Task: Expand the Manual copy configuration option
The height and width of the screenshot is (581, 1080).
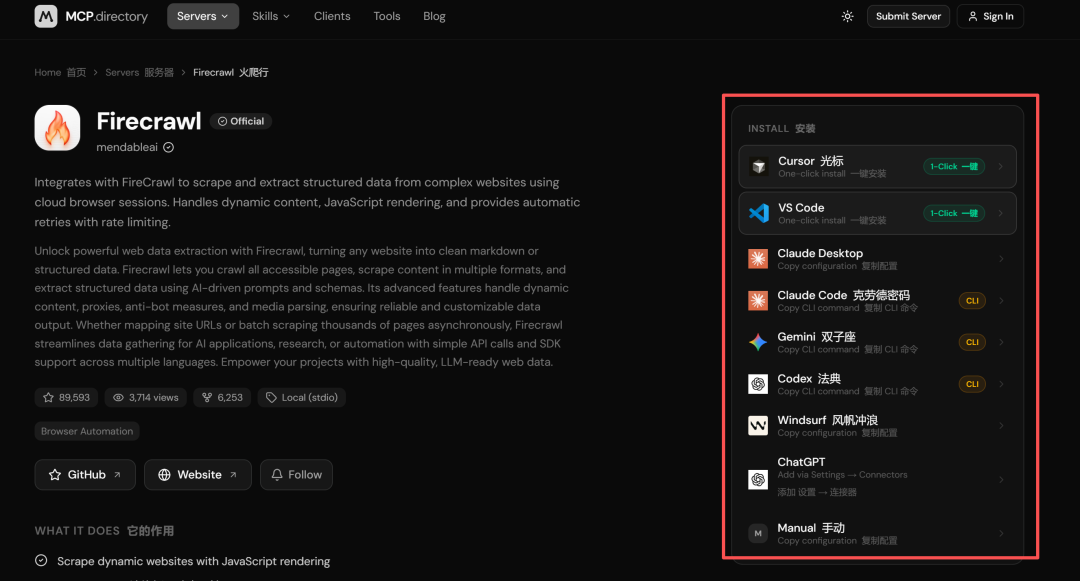Action: tap(876, 534)
